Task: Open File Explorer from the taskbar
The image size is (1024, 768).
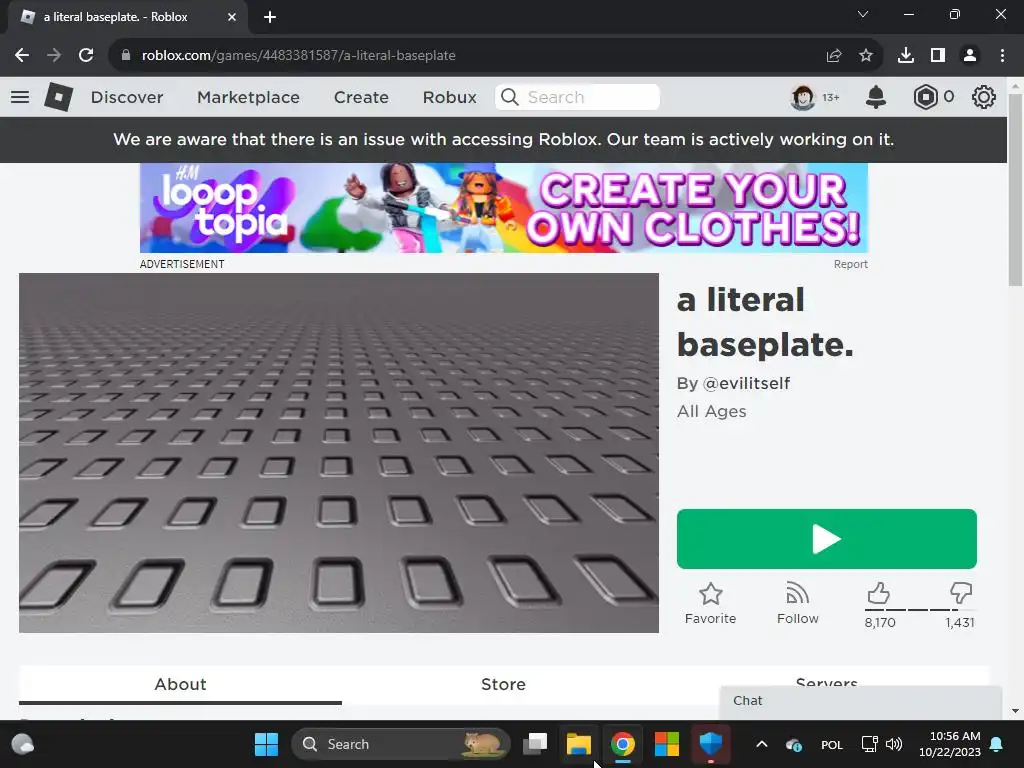Action: [x=579, y=744]
